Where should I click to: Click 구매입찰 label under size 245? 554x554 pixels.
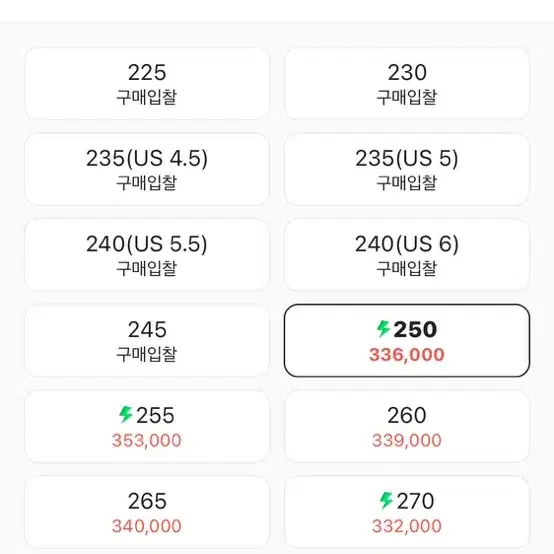click(x=147, y=354)
